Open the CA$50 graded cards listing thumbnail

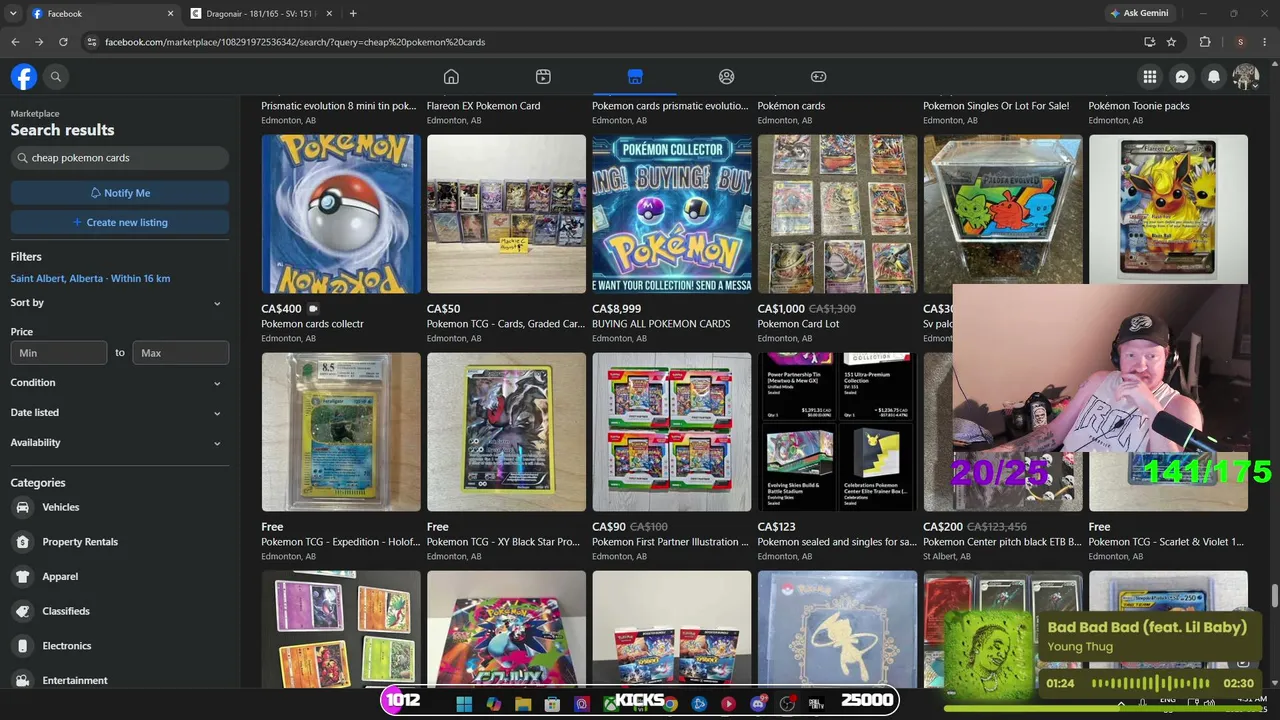(x=506, y=214)
